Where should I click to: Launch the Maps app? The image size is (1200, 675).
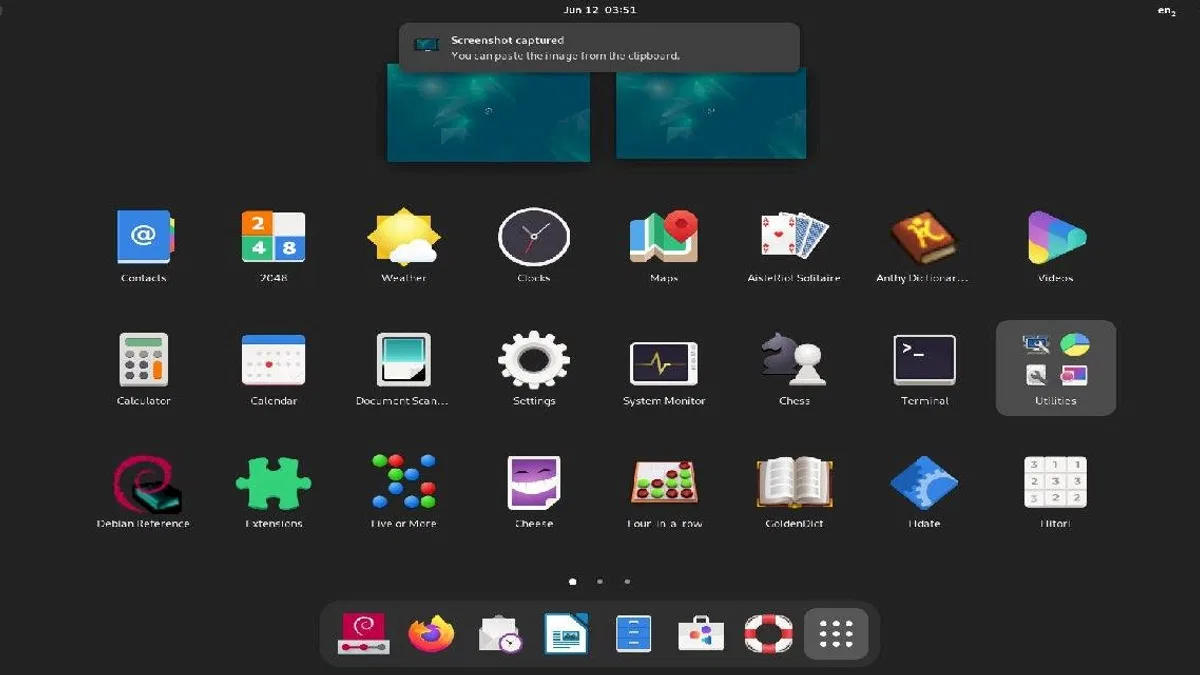664,246
